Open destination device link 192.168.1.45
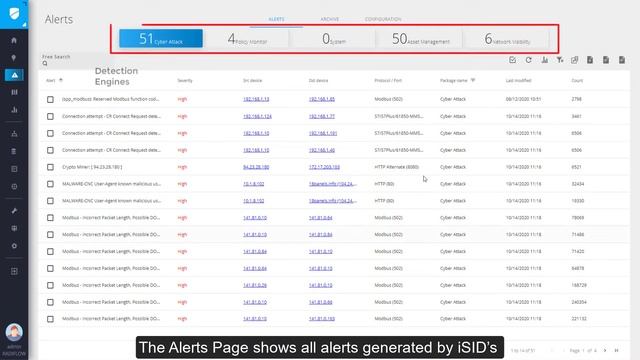Image resolution: width=640 pixels, height=360 pixels. coord(322,99)
